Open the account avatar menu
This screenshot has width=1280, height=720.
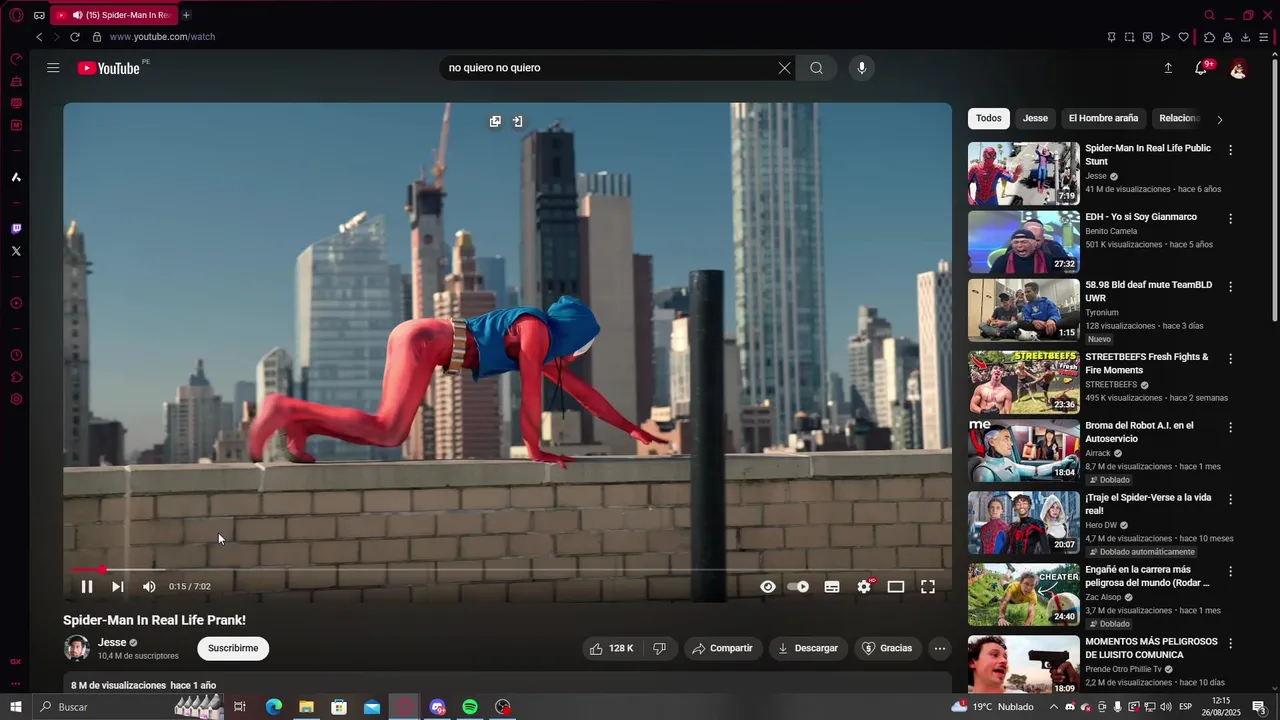1238,68
